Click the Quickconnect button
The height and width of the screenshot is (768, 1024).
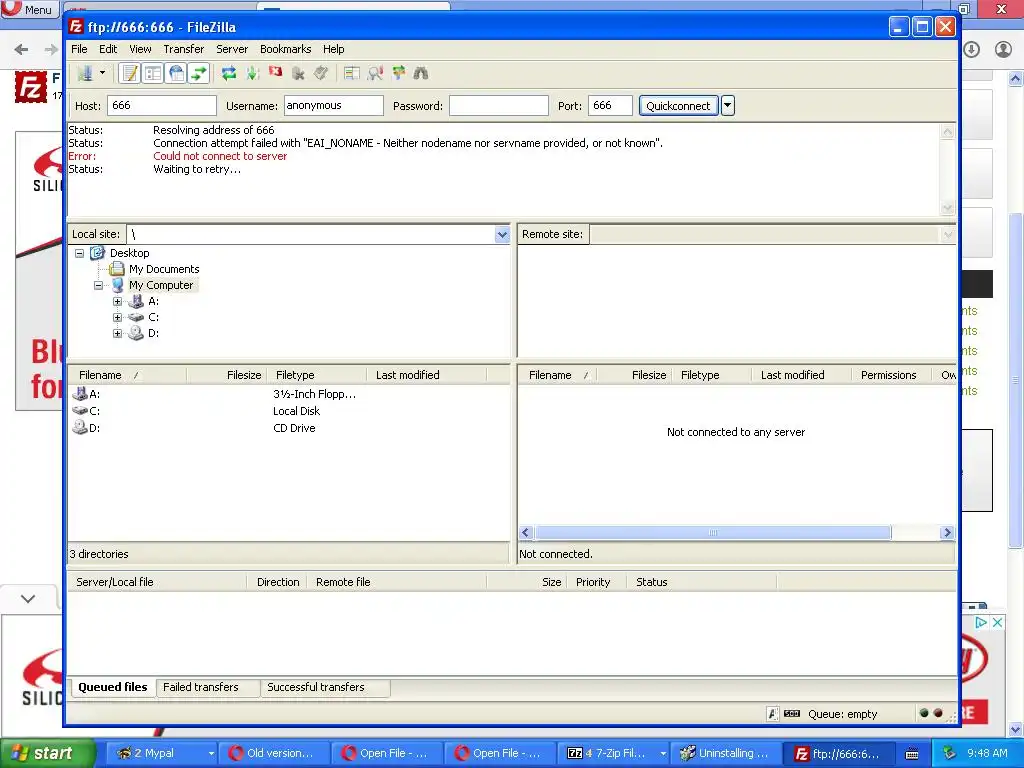(678, 106)
